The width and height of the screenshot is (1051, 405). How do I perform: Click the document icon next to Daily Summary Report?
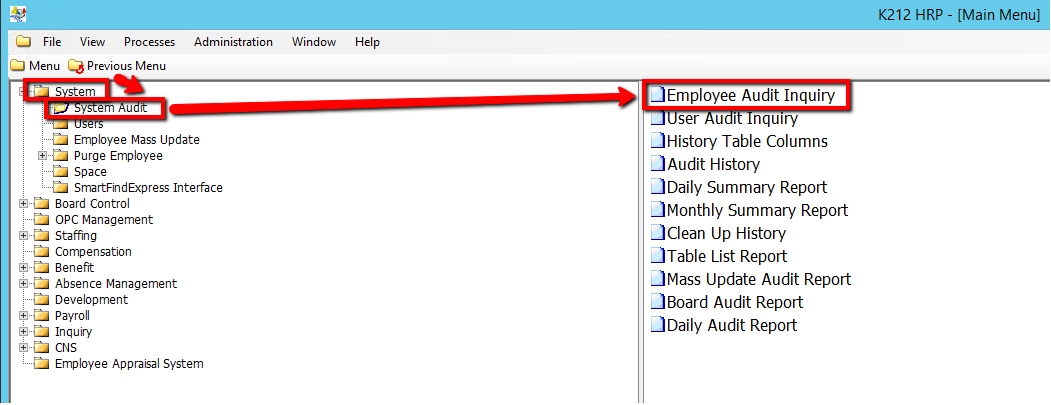click(x=657, y=187)
